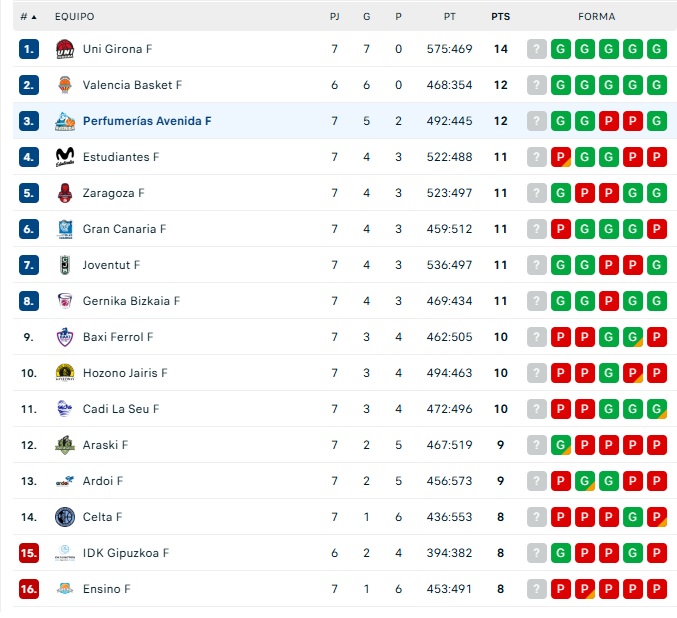The width and height of the screenshot is (677, 618).
Task: Open the Gran Canaria F team link
Action: [124, 229]
